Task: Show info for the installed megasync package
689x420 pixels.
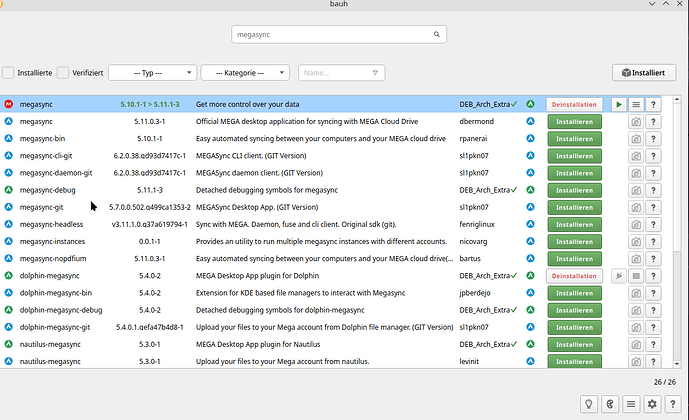Action: click(653, 105)
